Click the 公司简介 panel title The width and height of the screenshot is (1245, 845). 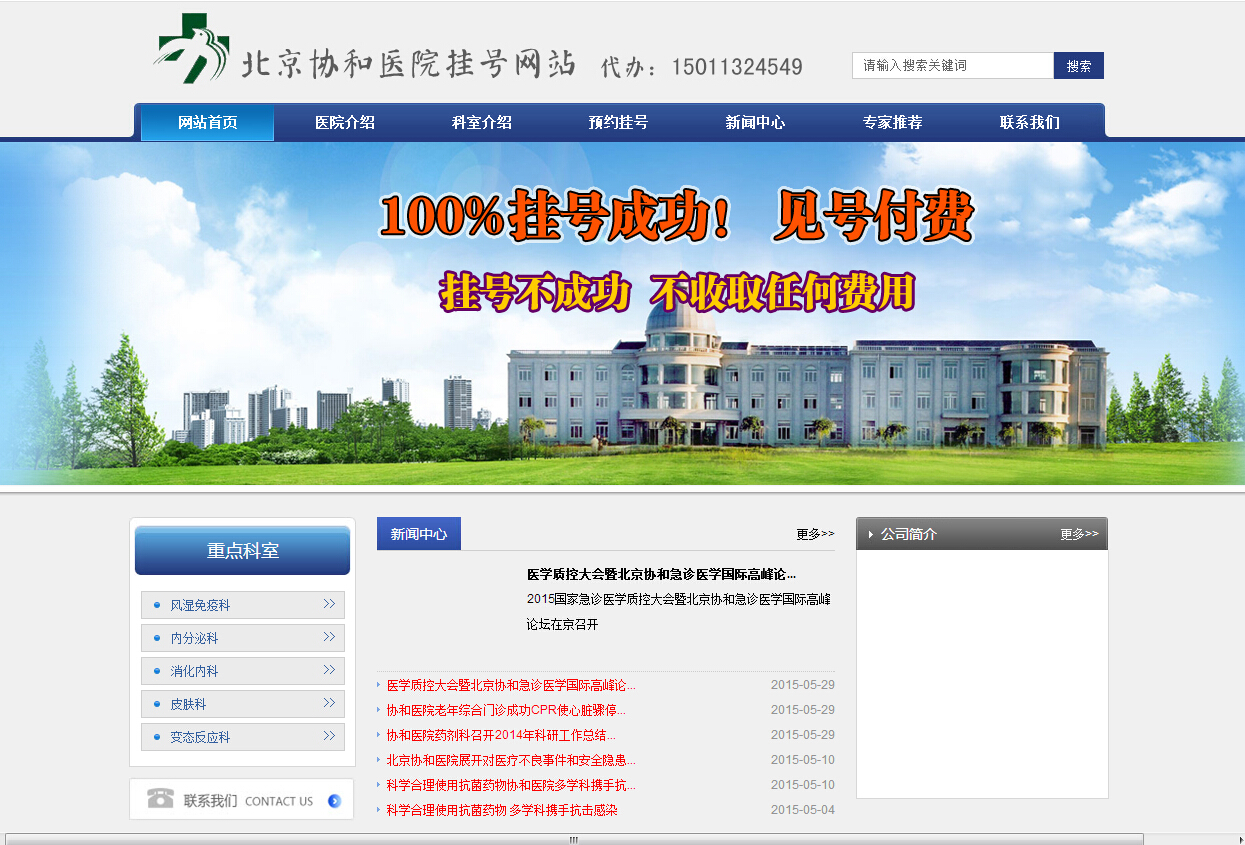[908, 534]
